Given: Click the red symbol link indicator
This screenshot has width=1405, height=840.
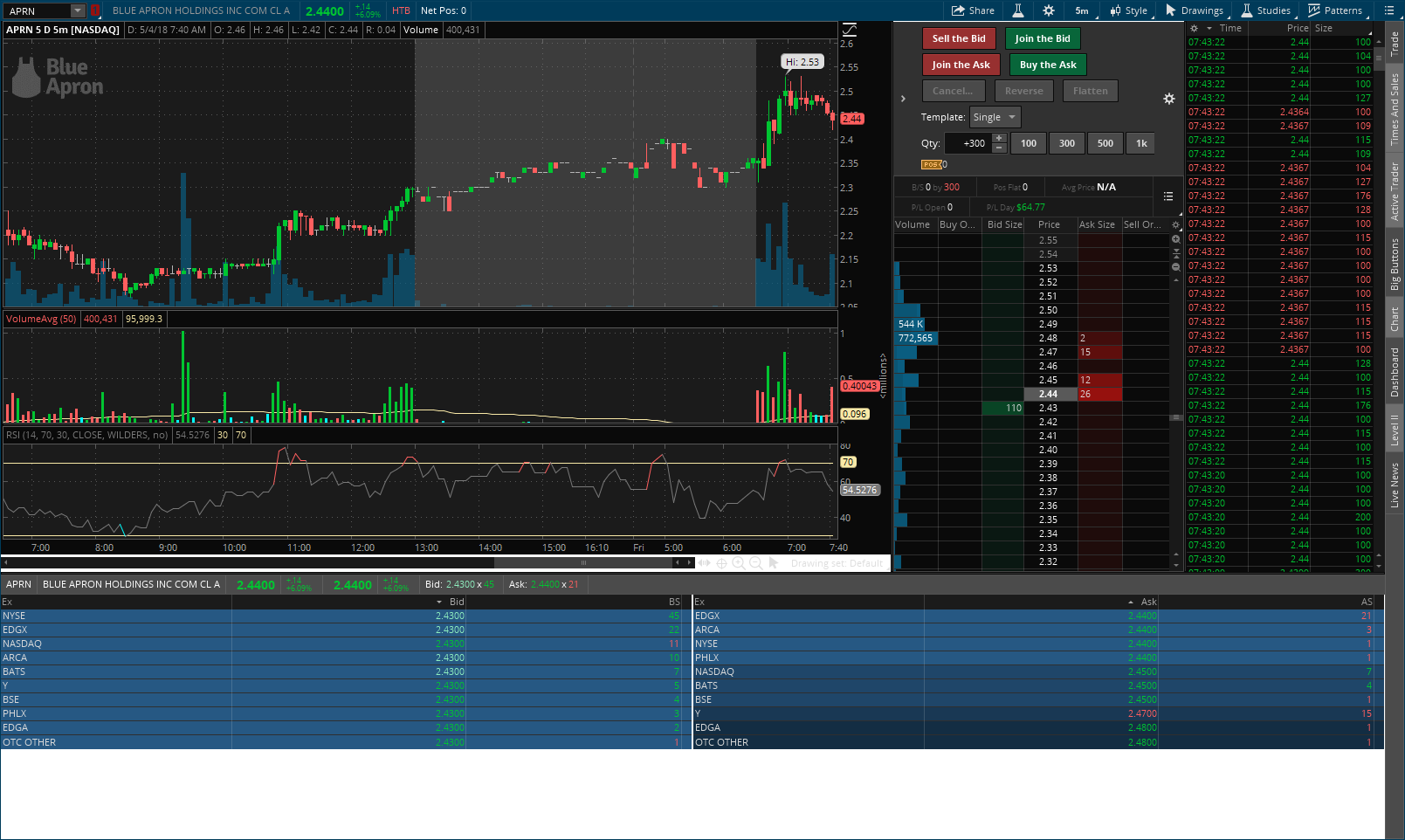Looking at the screenshot, I should 94,10.
